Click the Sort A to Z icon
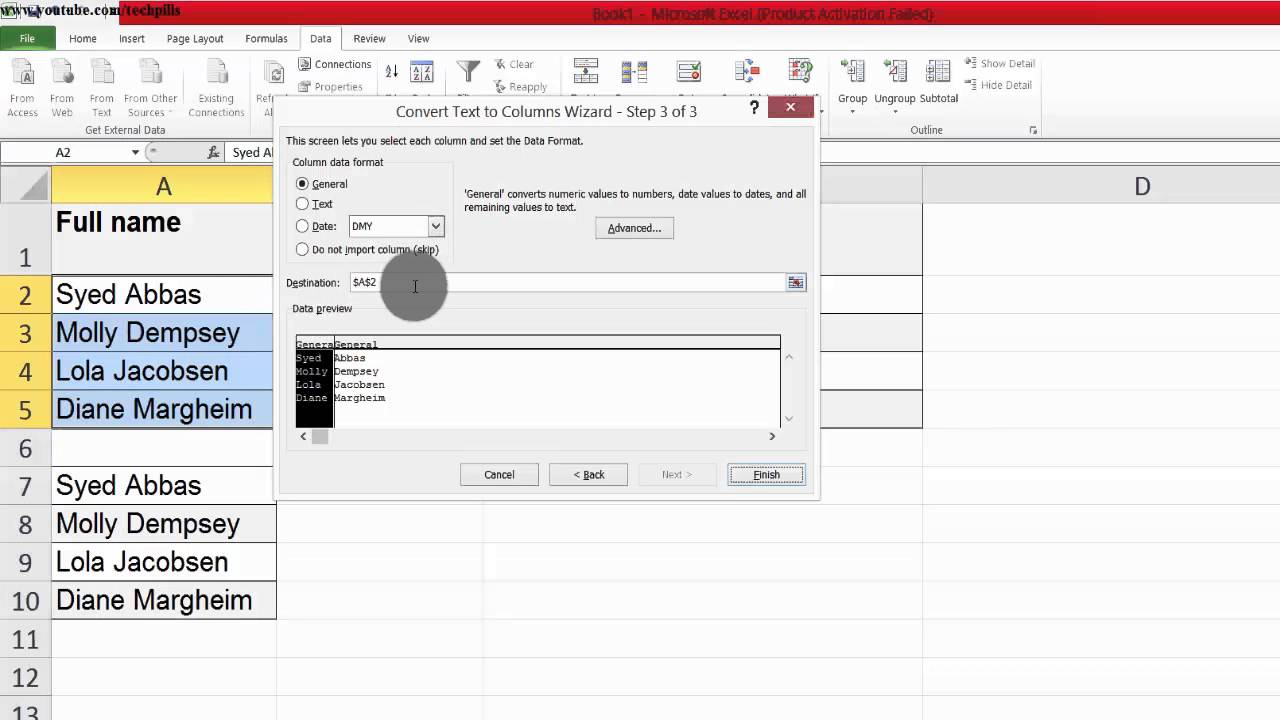 [x=391, y=71]
